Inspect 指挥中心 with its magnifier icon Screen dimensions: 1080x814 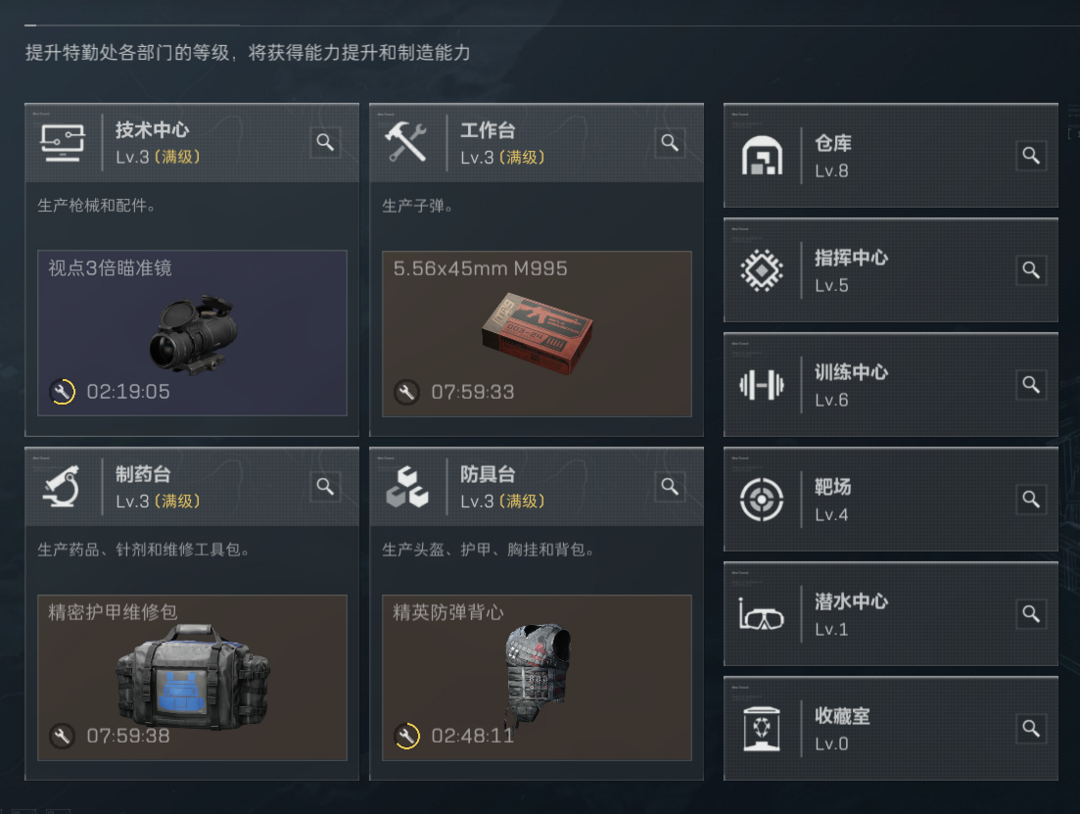[x=1031, y=270]
